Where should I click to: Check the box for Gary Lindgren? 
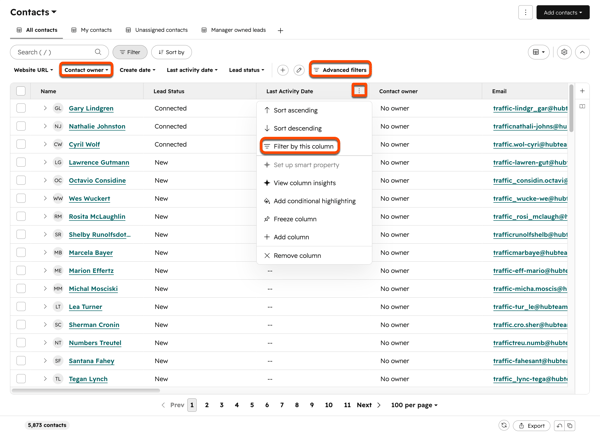click(x=21, y=108)
